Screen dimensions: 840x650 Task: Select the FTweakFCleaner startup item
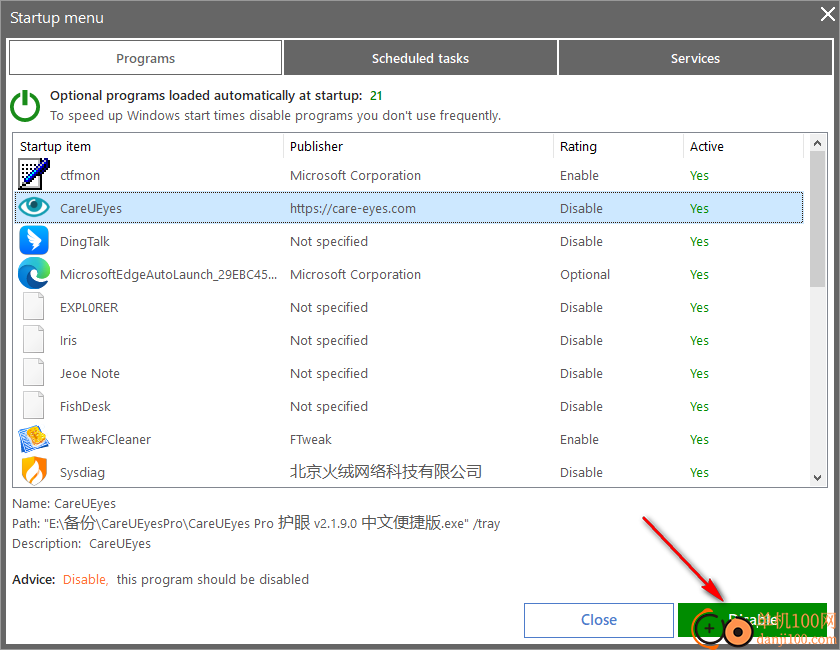[105, 439]
